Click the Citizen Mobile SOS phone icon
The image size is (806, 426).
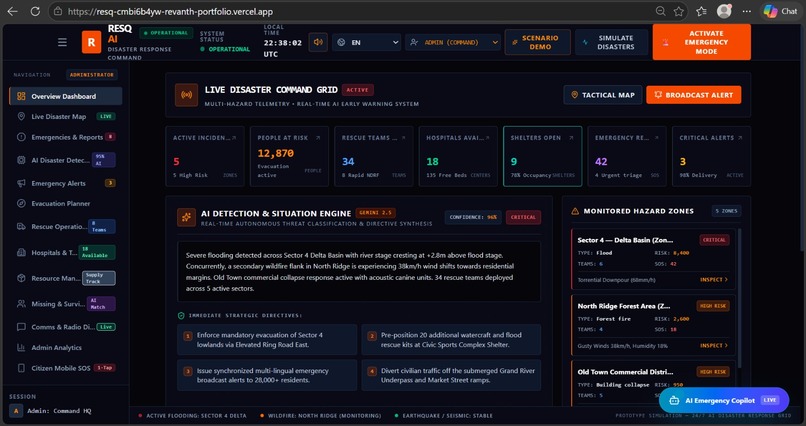tap(21, 368)
